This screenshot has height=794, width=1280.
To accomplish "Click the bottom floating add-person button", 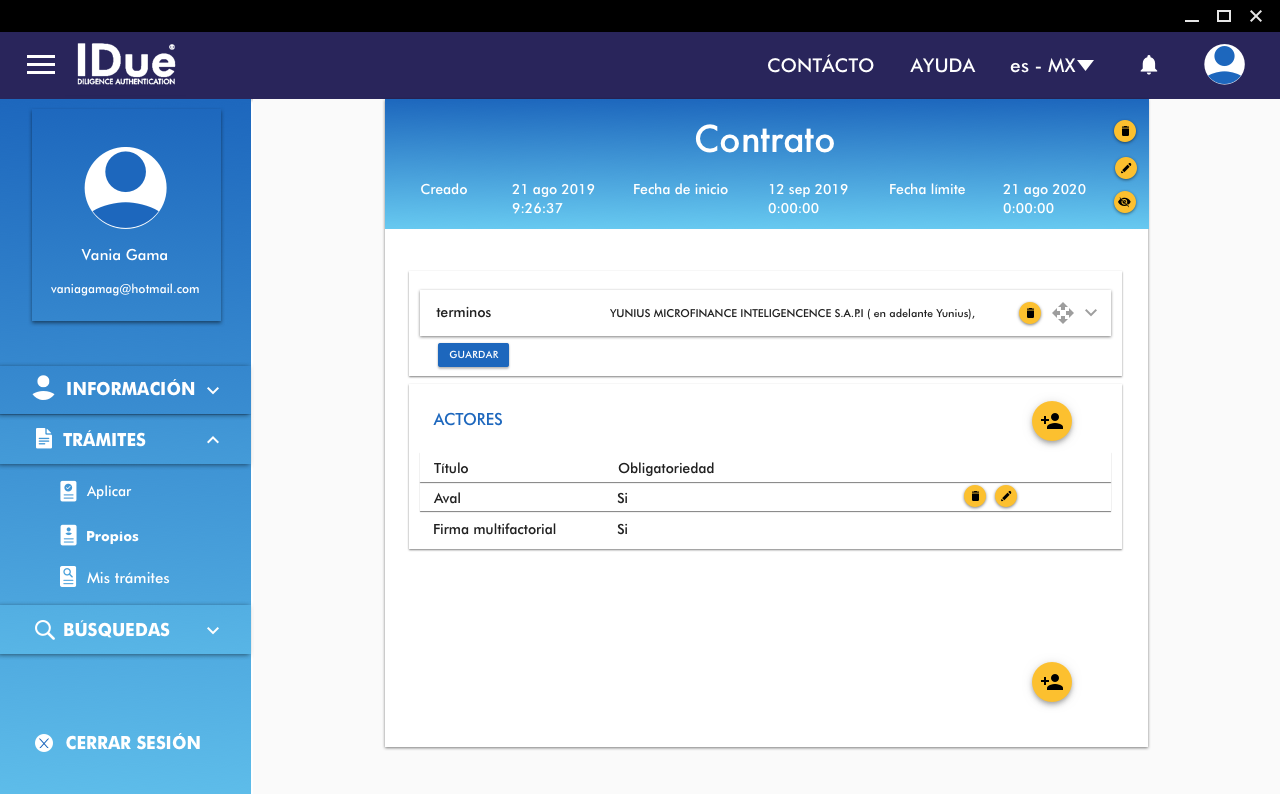I will 1052,682.
